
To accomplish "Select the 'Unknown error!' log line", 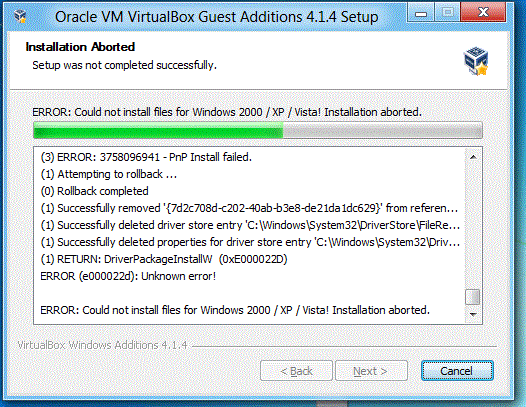I will coord(128,276).
